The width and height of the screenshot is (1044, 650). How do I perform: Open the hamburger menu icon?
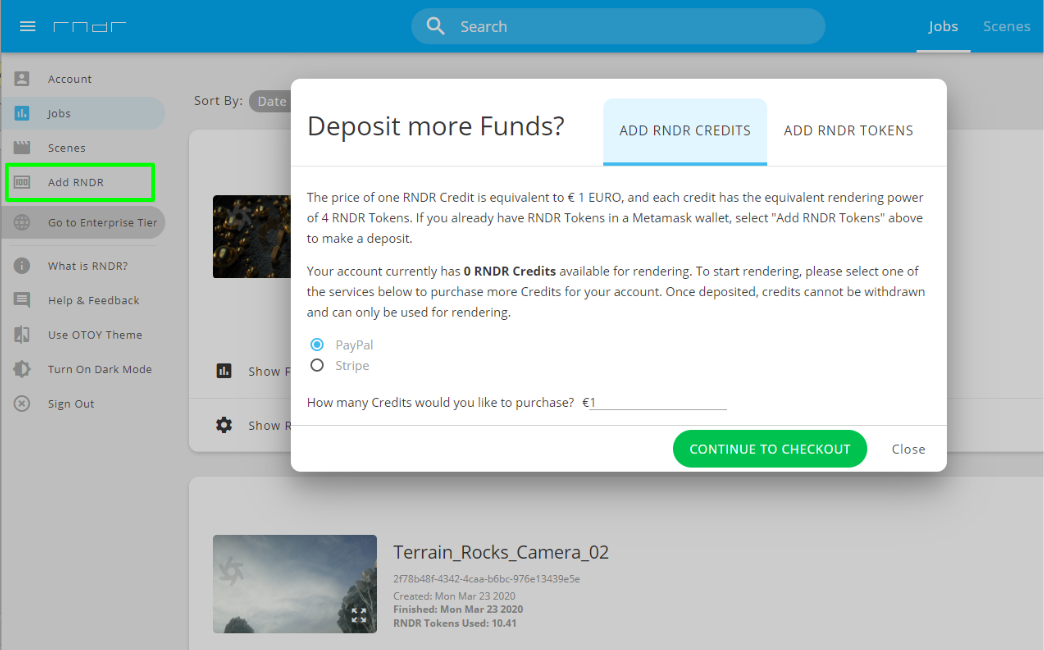(x=27, y=27)
